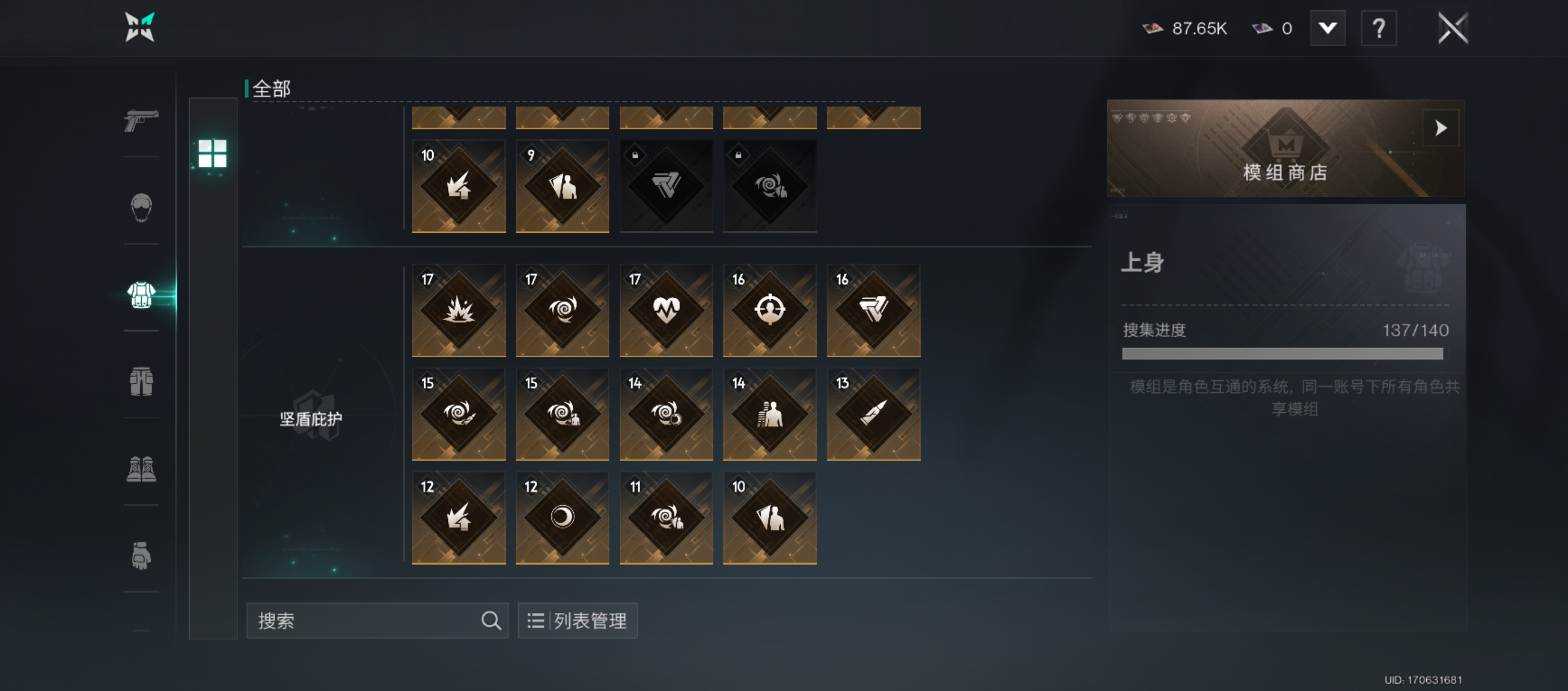Select the helmet head category icon
Screen dimensions: 1568x691
(141, 207)
